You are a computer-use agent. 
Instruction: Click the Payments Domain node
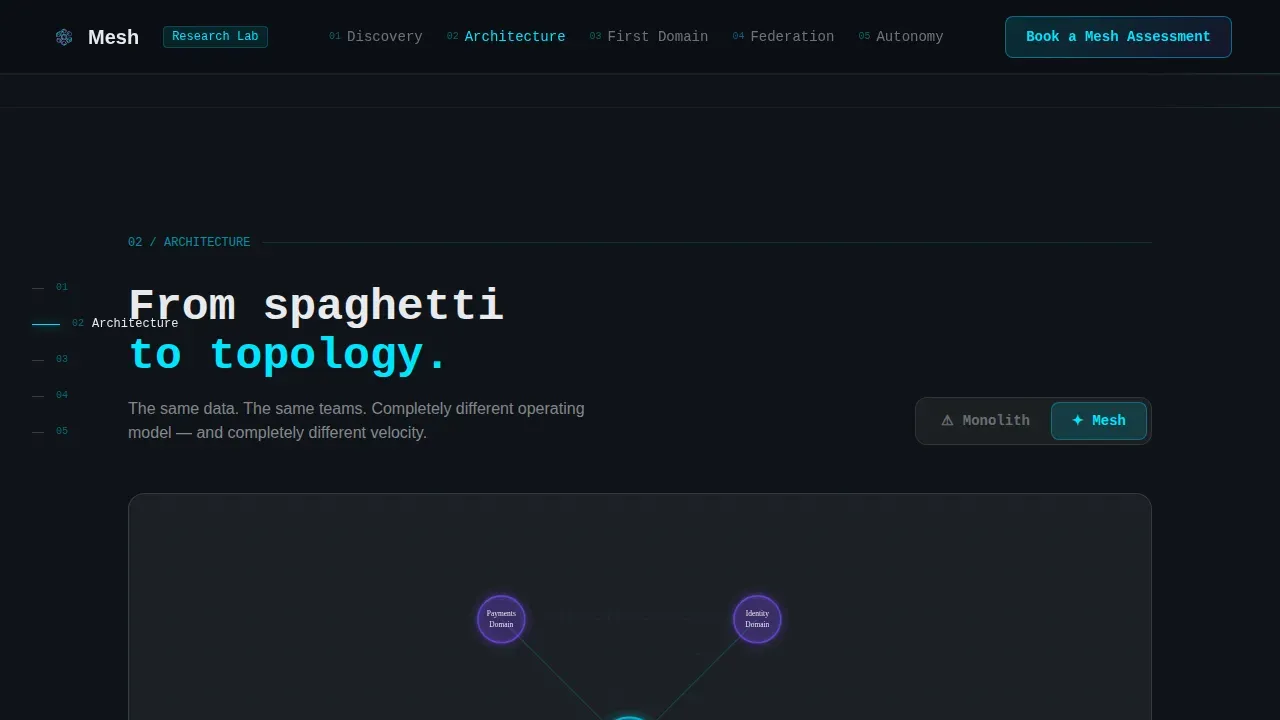501,619
